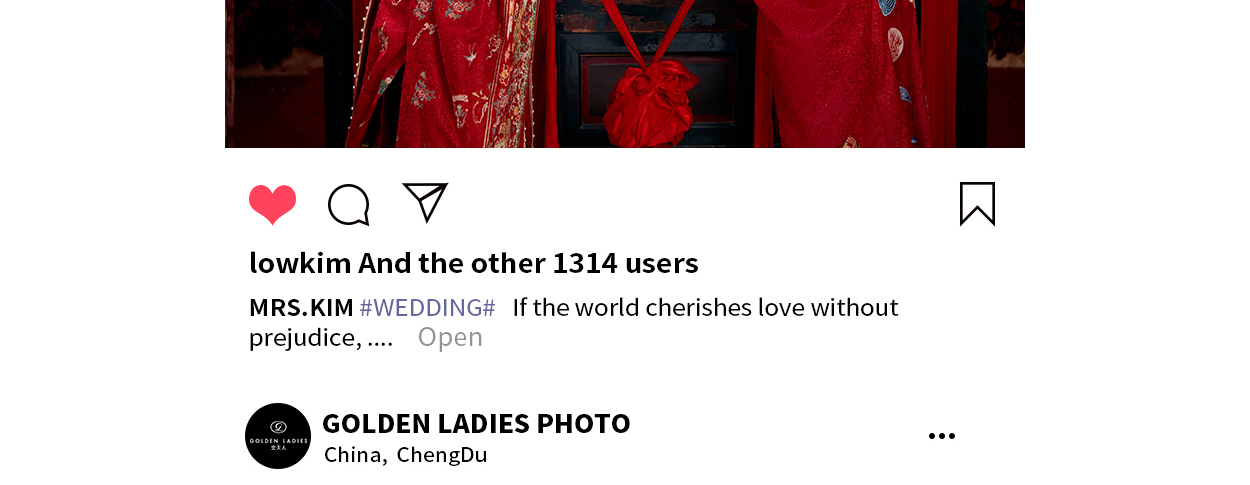This screenshot has height=485, width=1250.
Task: Select the truncated caption text
Action: 574,322
